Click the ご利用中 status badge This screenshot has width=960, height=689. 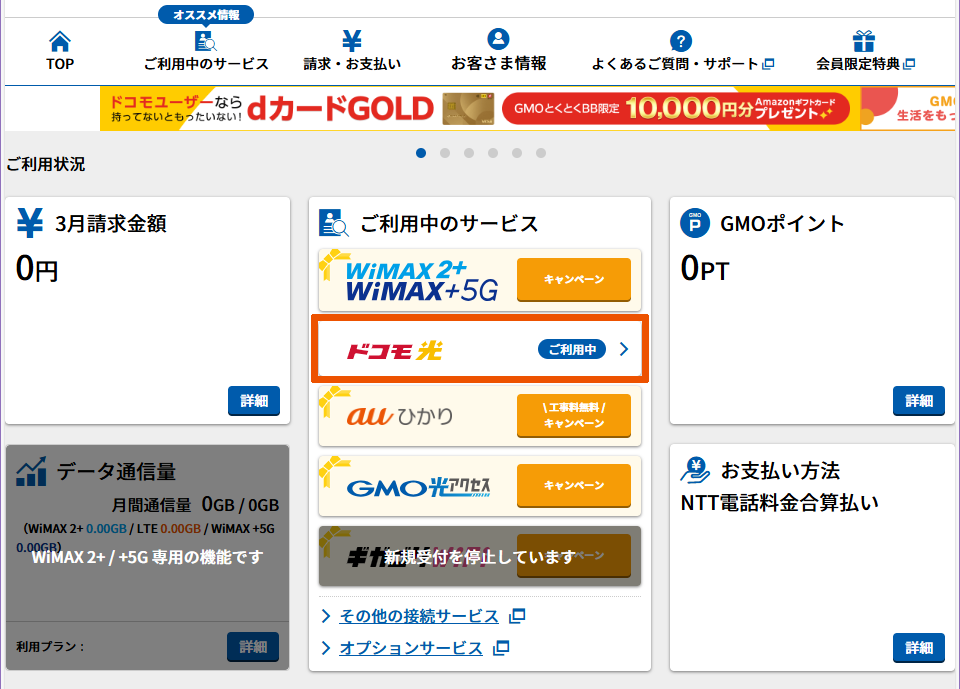point(572,349)
